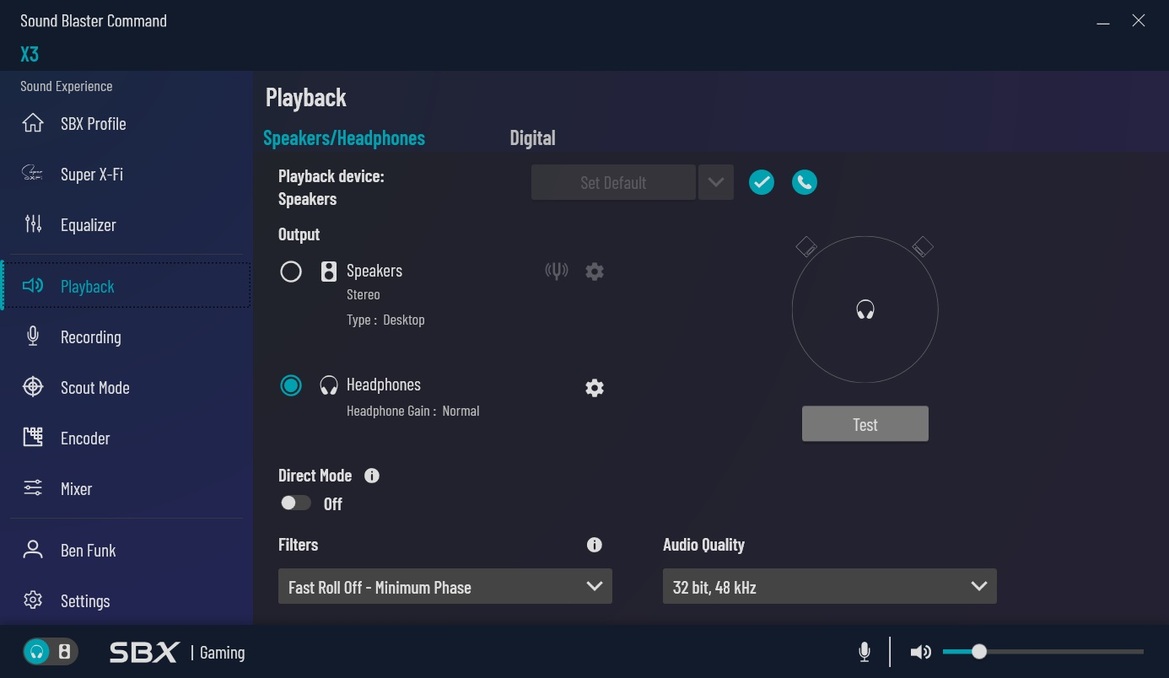Open the Fast Roll Off - Minimum Phase dropdown

[x=445, y=587]
